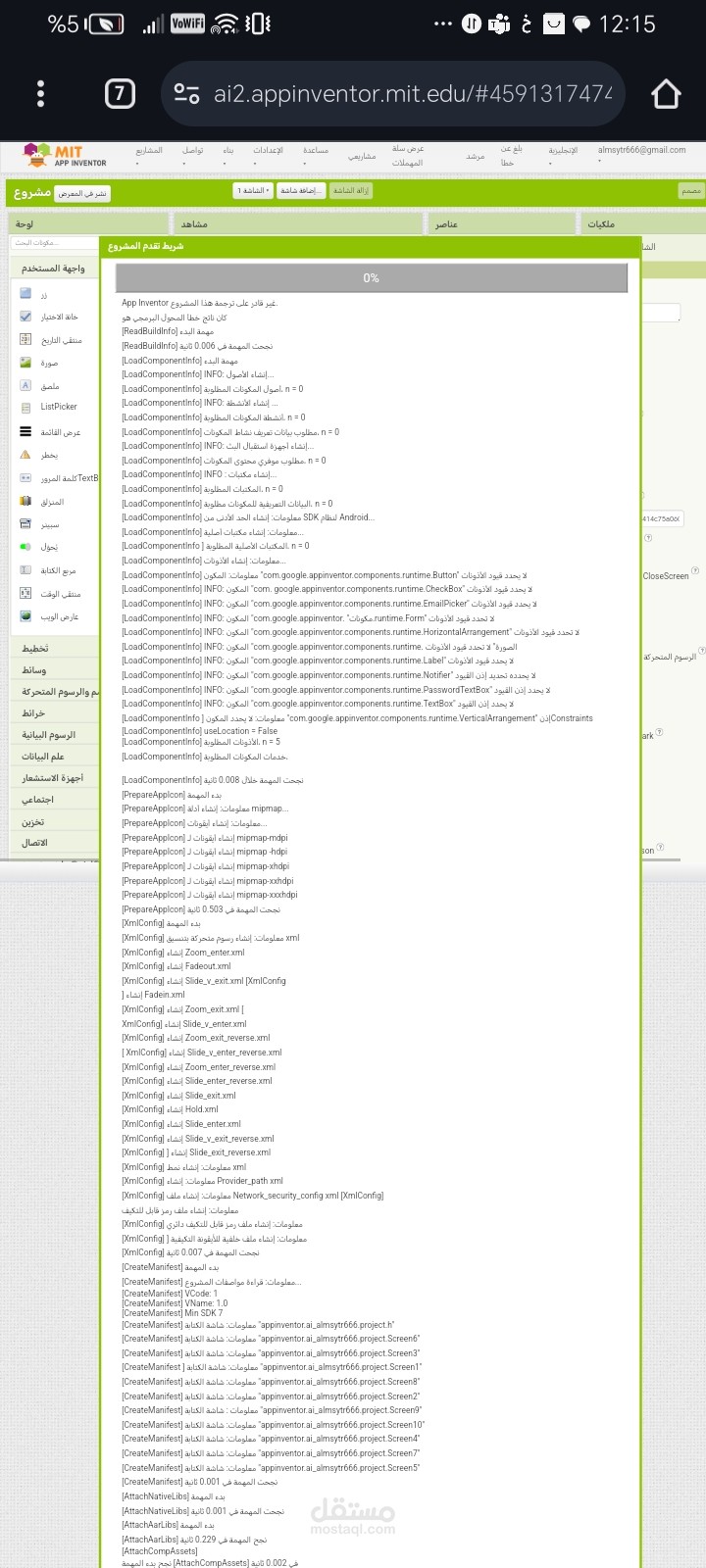Click the Viewer (مشاهد) panel header
Screen dimensions: 706x1568
tap(297, 224)
